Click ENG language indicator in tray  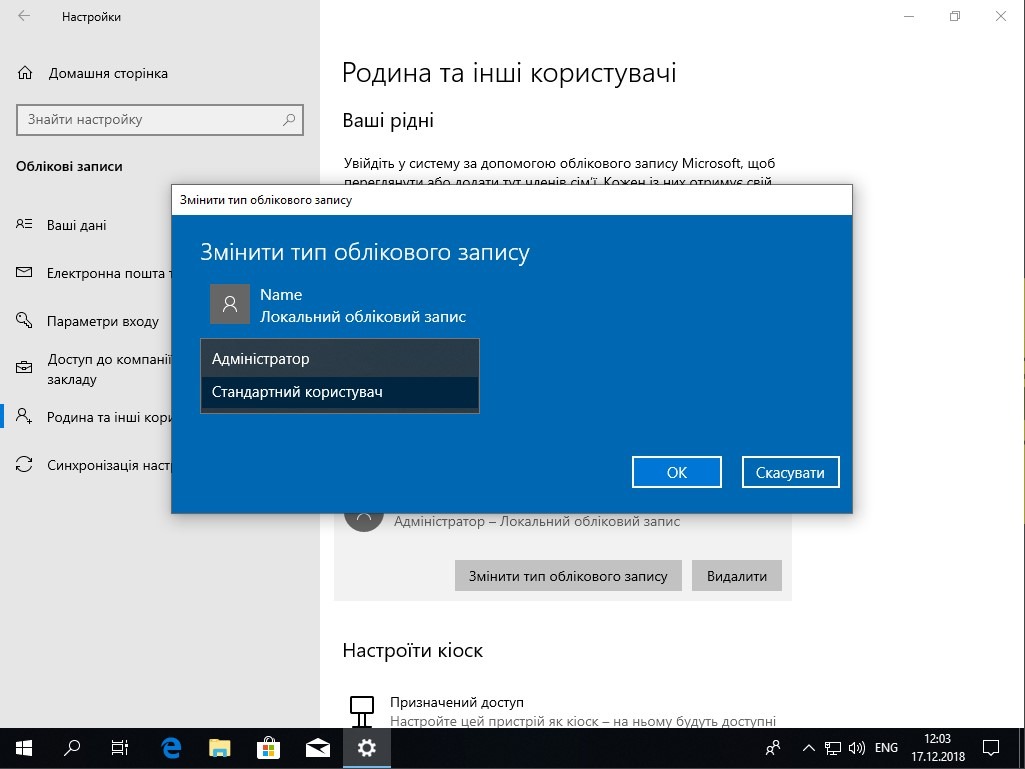(886, 747)
